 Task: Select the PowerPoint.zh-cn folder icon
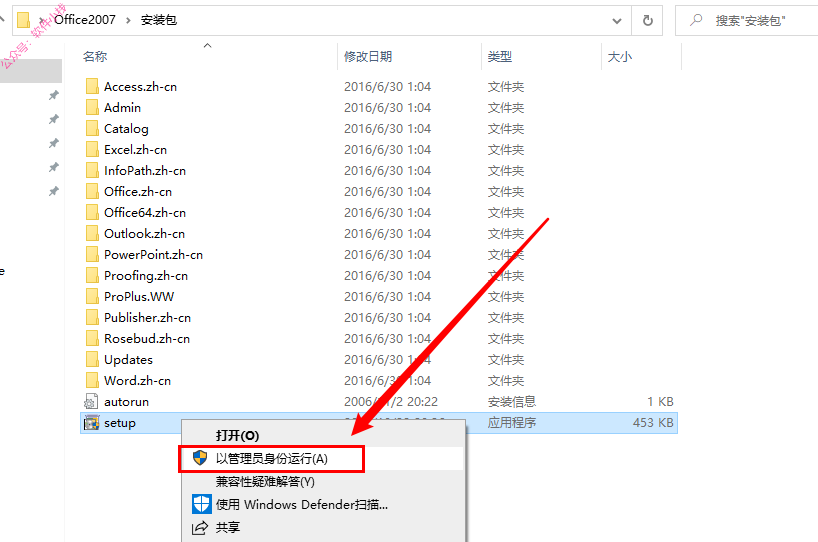tap(92, 255)
